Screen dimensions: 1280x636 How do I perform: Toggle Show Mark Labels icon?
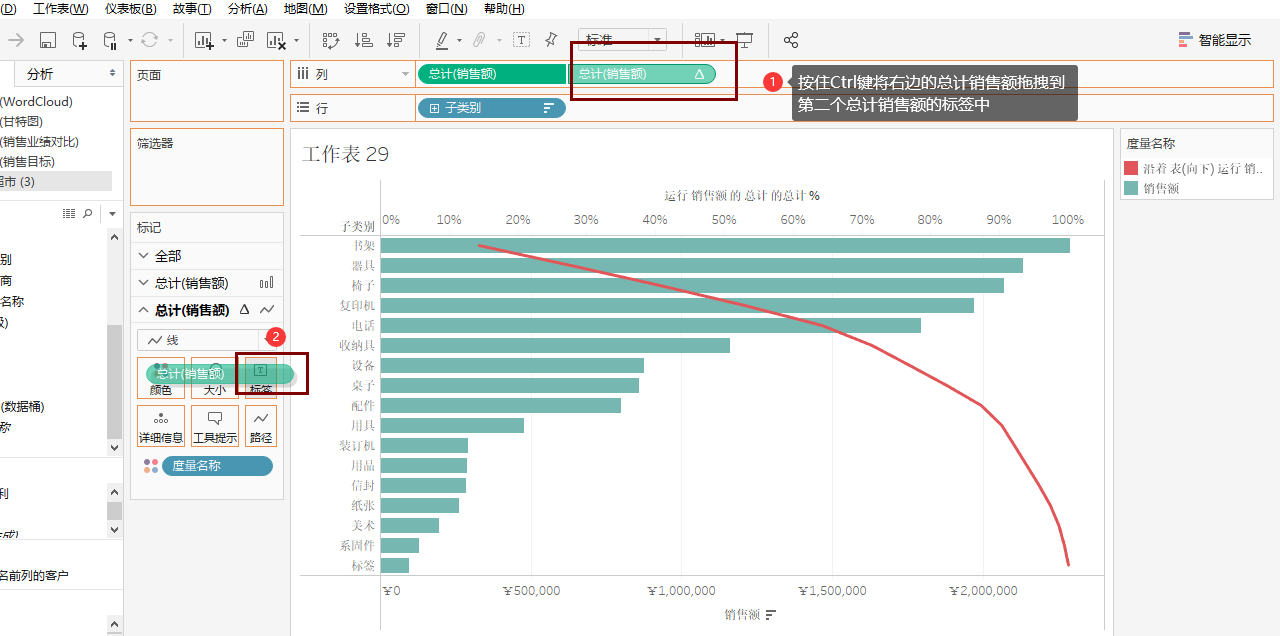(x=521, y=40)
